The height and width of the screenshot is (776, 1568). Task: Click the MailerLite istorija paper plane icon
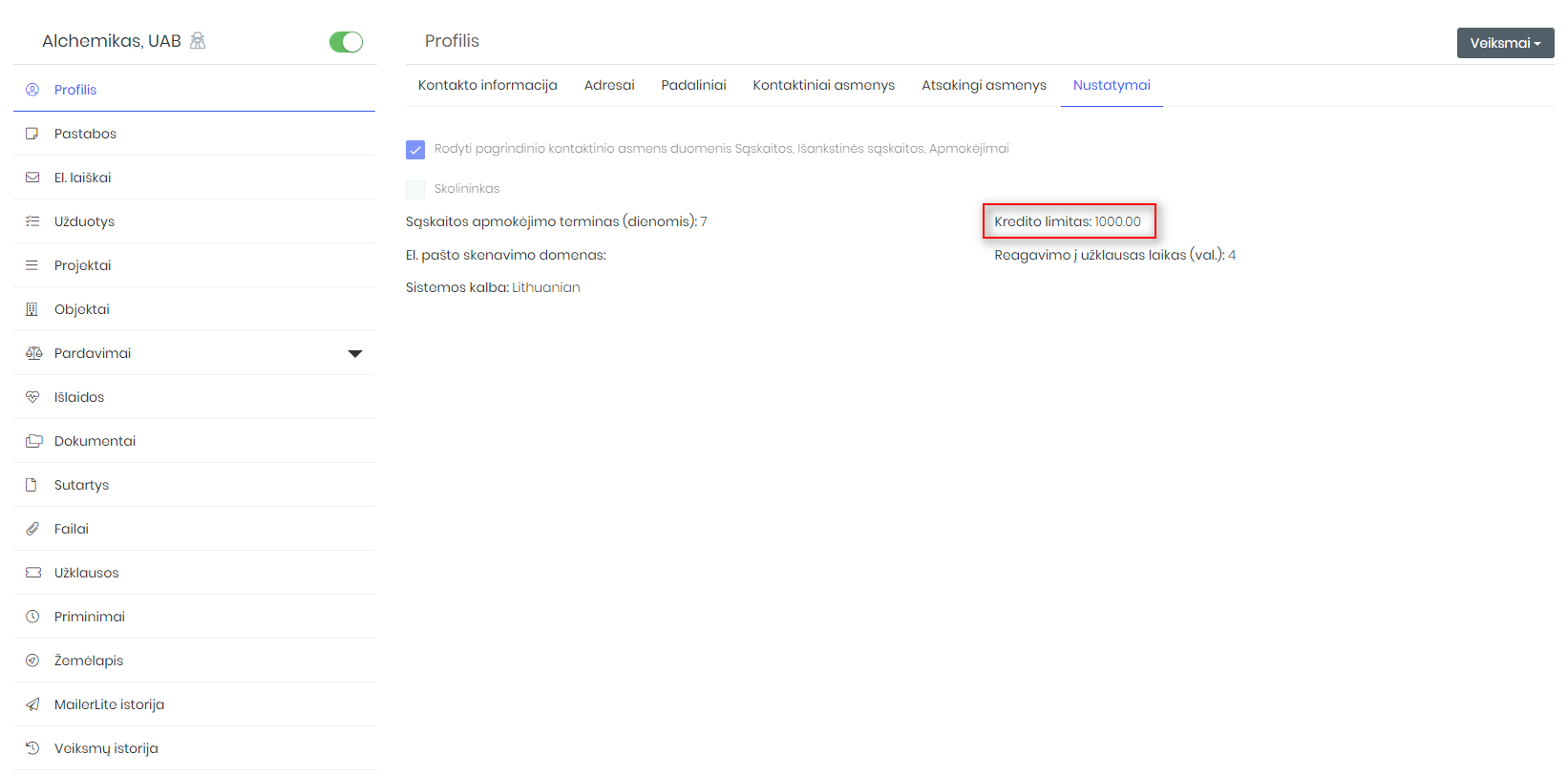(32, 704)
